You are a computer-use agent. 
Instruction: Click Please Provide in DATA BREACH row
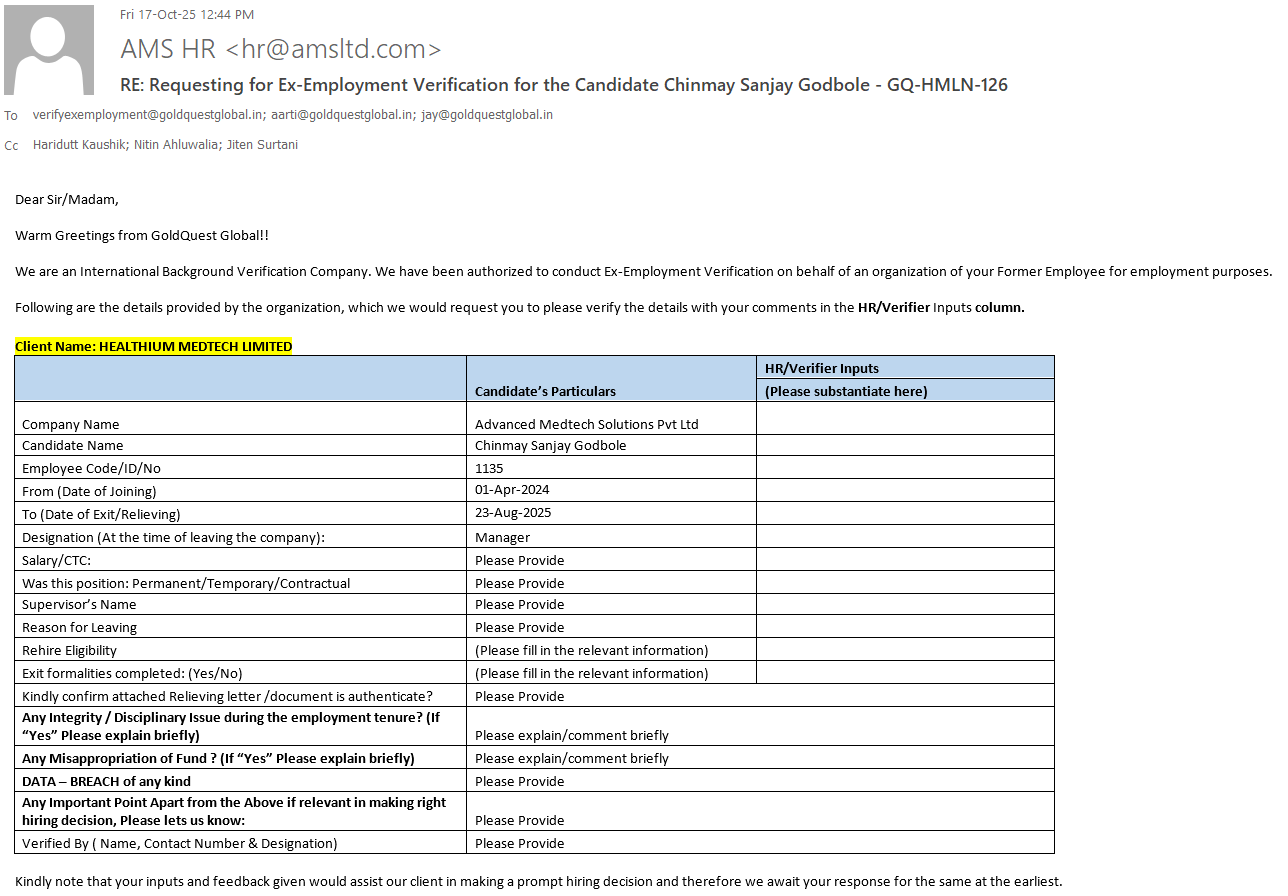click(x=520, y=781)
